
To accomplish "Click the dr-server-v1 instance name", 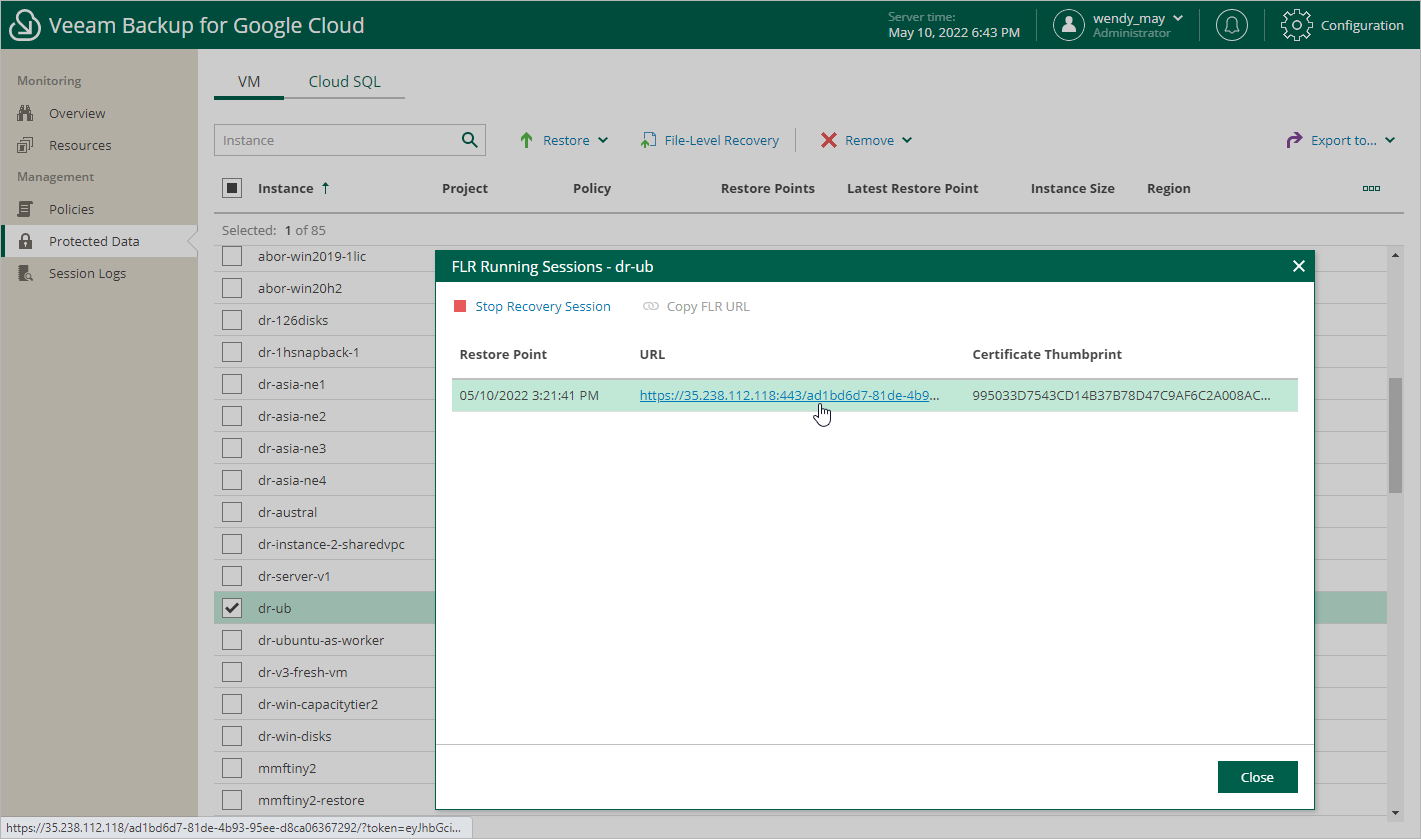I will coord(294,576).
